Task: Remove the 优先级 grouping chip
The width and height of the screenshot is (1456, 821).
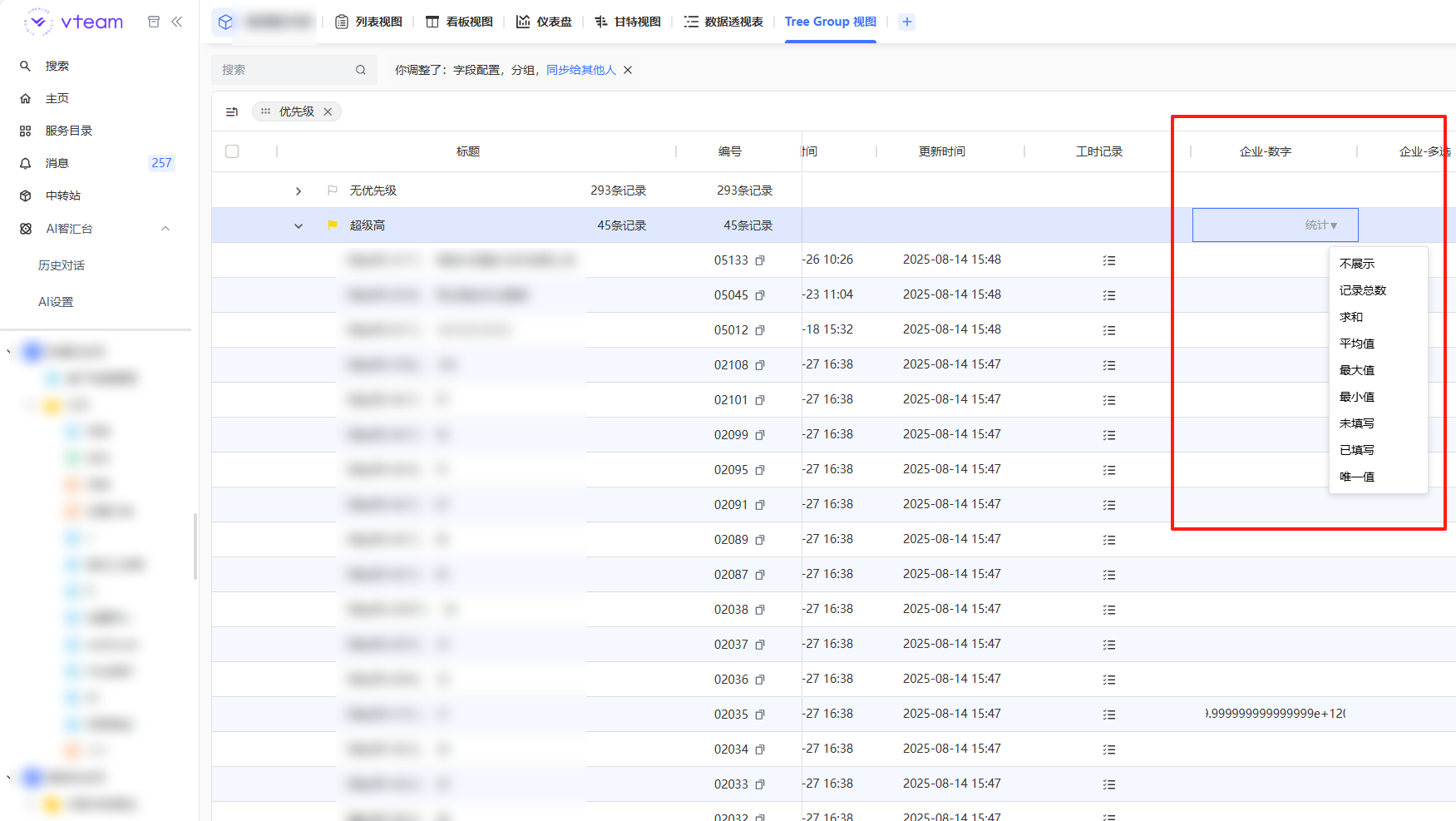Action: coord(328,111)
